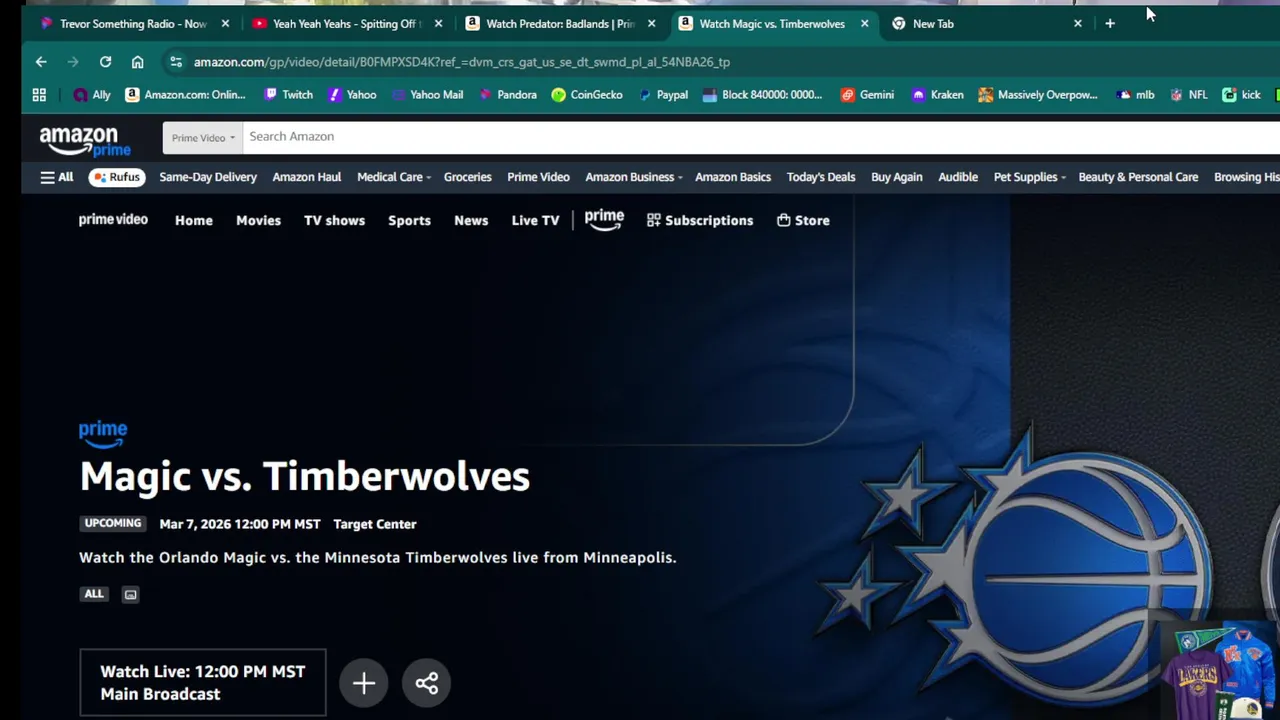This screenshot has width=1280, height=720.
Task: Open the Live TV section
Action: (x=535, y=220)
